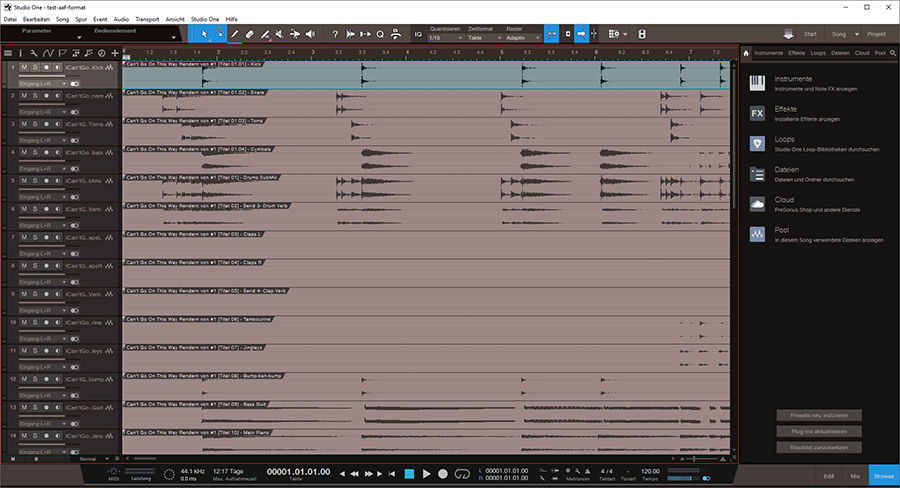Image resolution: width=900 pixels, height=488 pixels.
Task: Click the big down arrow icon beside Start
Action: 789,34
